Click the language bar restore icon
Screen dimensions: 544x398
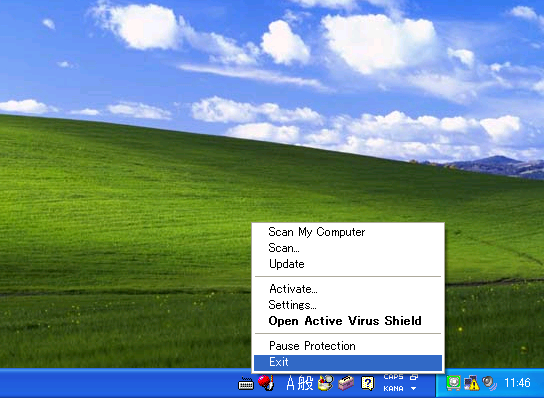pyautogui.click(x=414, y=376)
